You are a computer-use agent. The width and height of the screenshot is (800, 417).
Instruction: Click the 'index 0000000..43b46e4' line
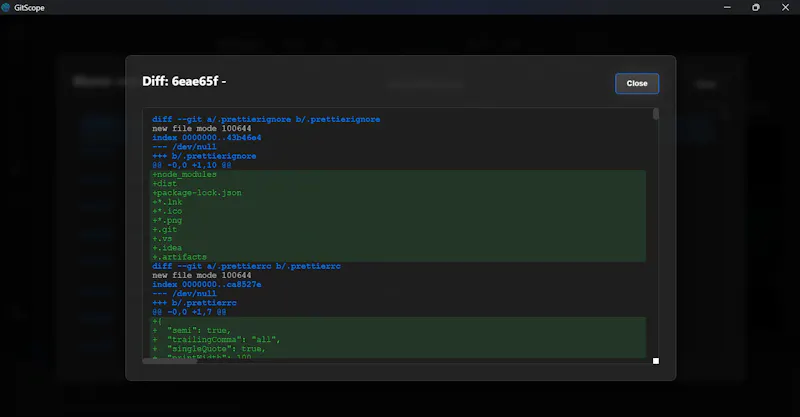point(207,138)
